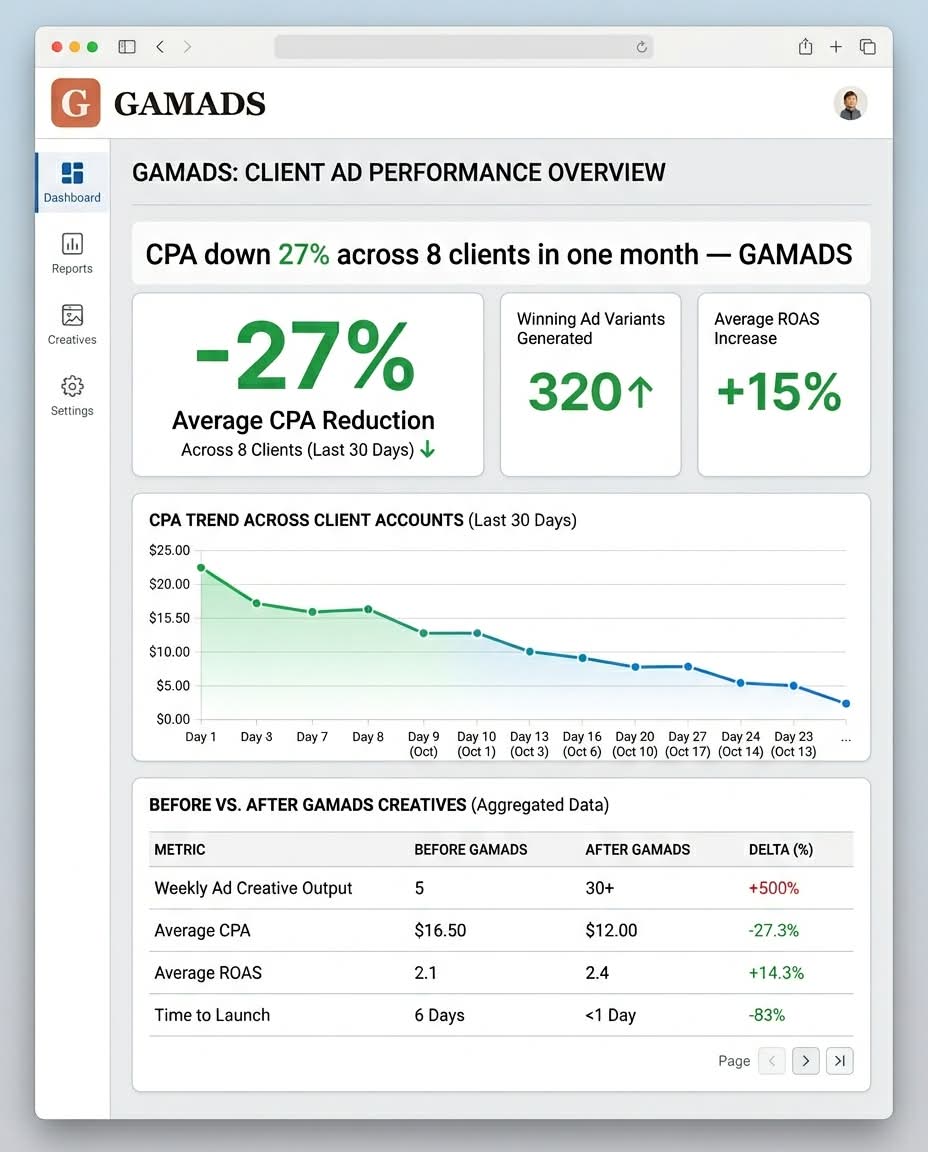
Task: Select the Day 24 (Oct 14) data point
Action: pyautogui.click(x=741, y=683)
